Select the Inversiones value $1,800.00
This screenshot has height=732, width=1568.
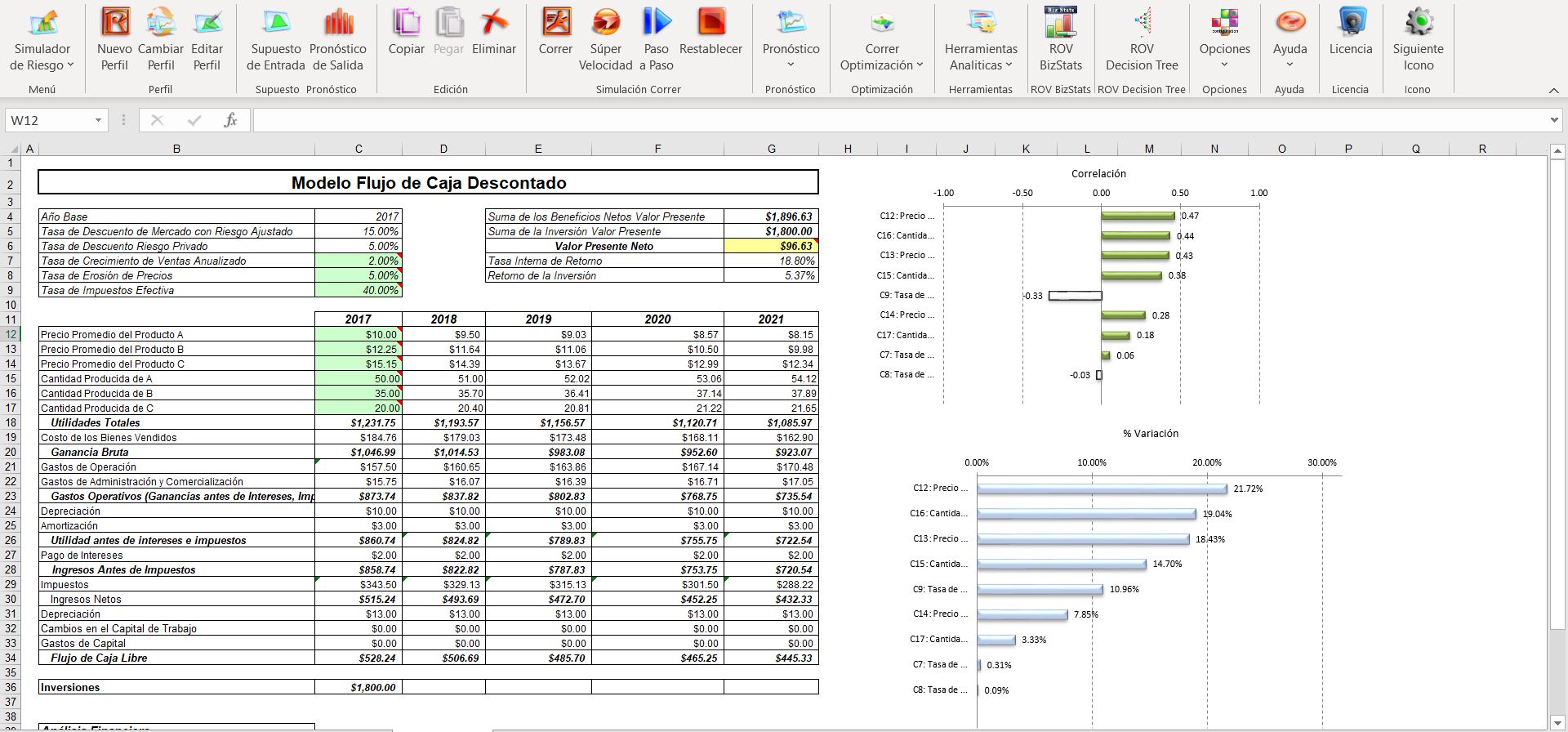coord(359,687)
